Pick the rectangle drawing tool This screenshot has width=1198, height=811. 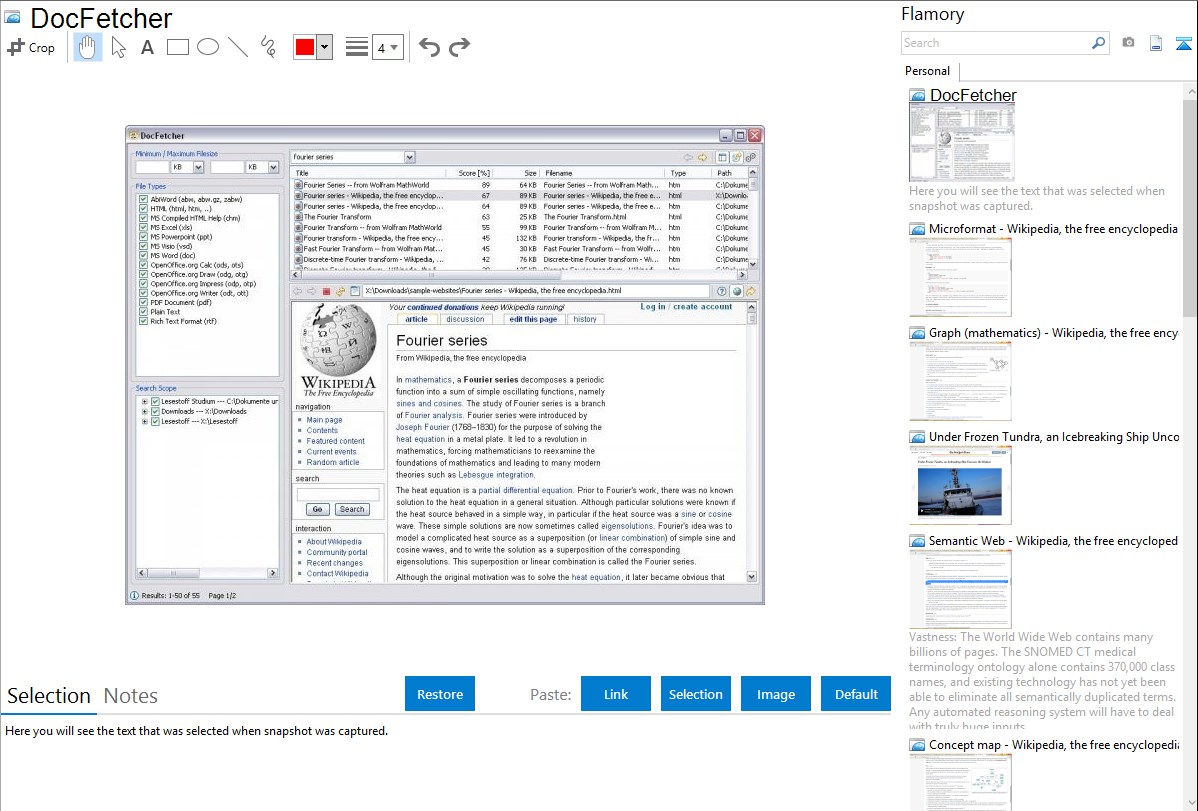coord(177,47)
